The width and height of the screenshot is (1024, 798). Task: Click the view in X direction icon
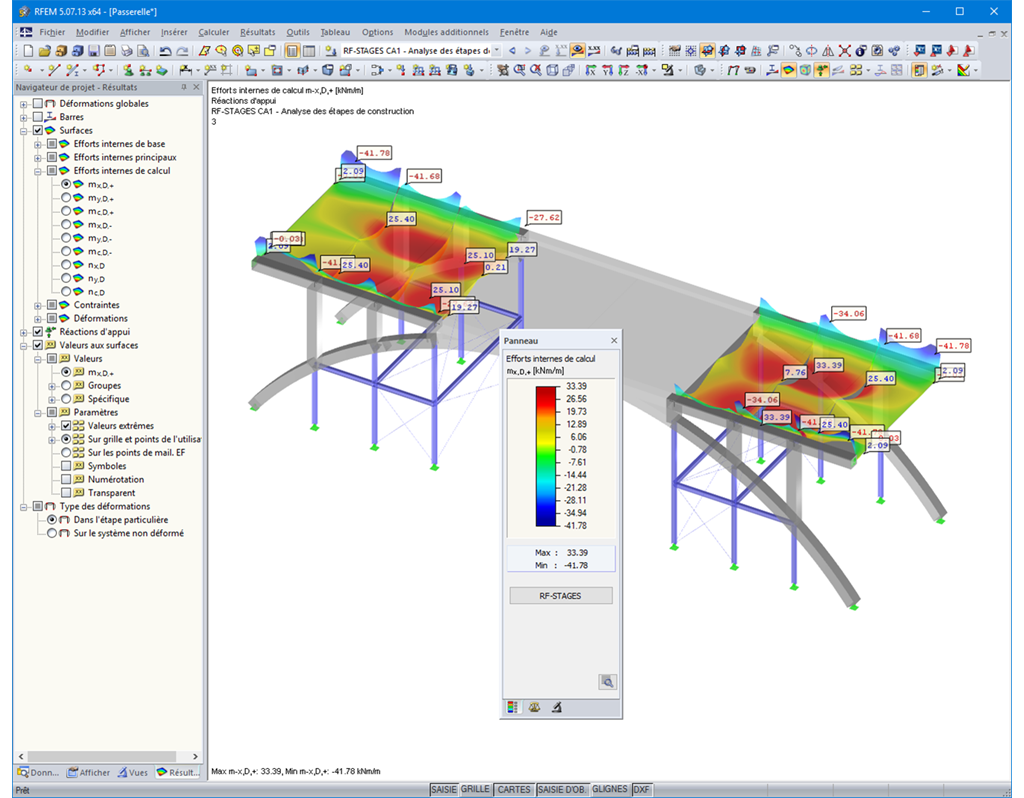[x=591, y=70]
